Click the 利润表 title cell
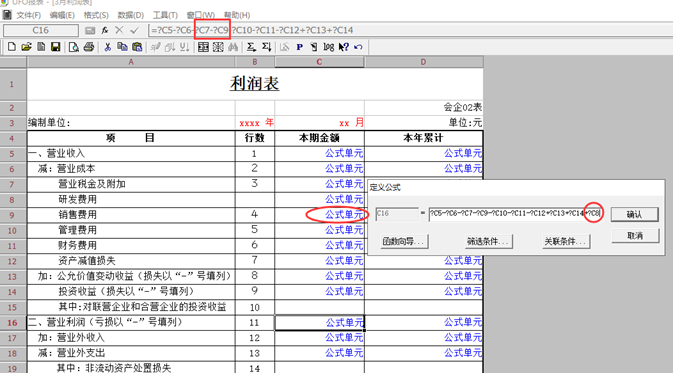The width and height of the screenshot is (673, 373). click(x=255, y=84)
